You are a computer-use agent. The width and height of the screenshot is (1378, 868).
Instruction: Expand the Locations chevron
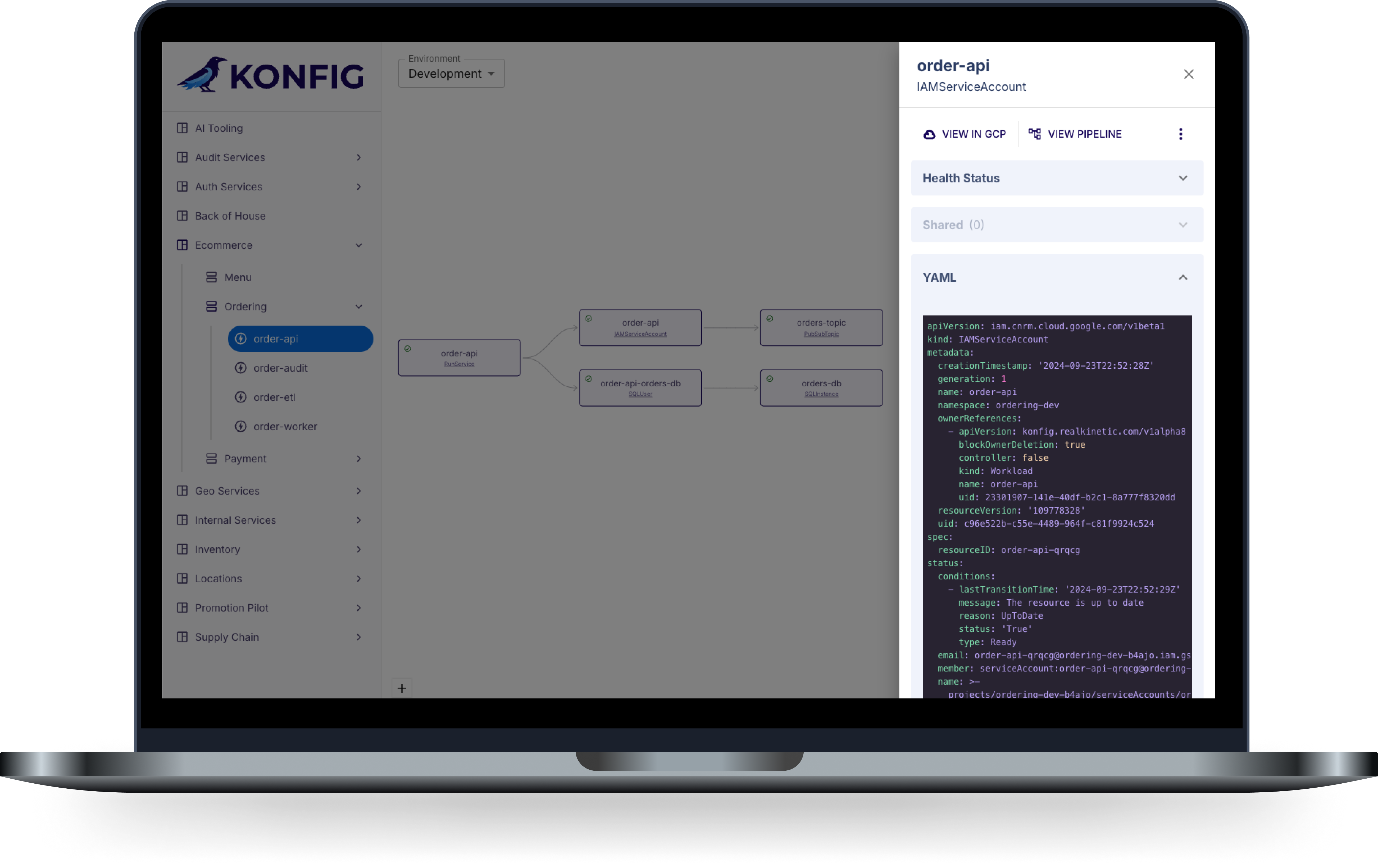(359, 578)
